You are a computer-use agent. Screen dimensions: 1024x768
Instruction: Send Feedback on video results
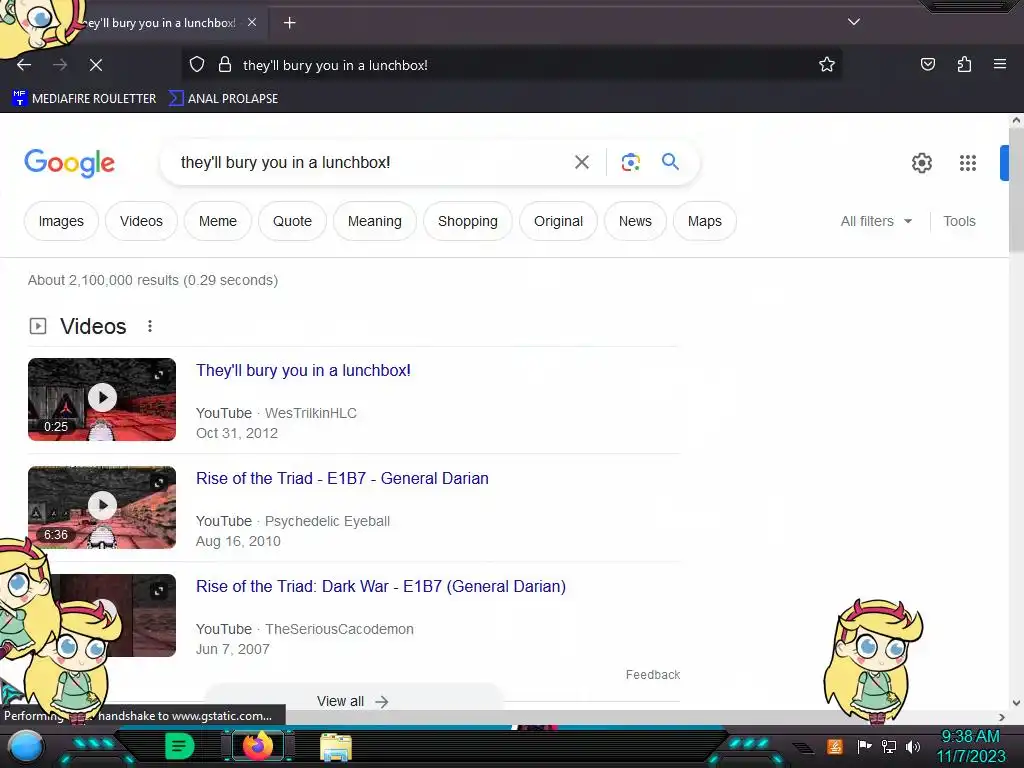(652, 675)
